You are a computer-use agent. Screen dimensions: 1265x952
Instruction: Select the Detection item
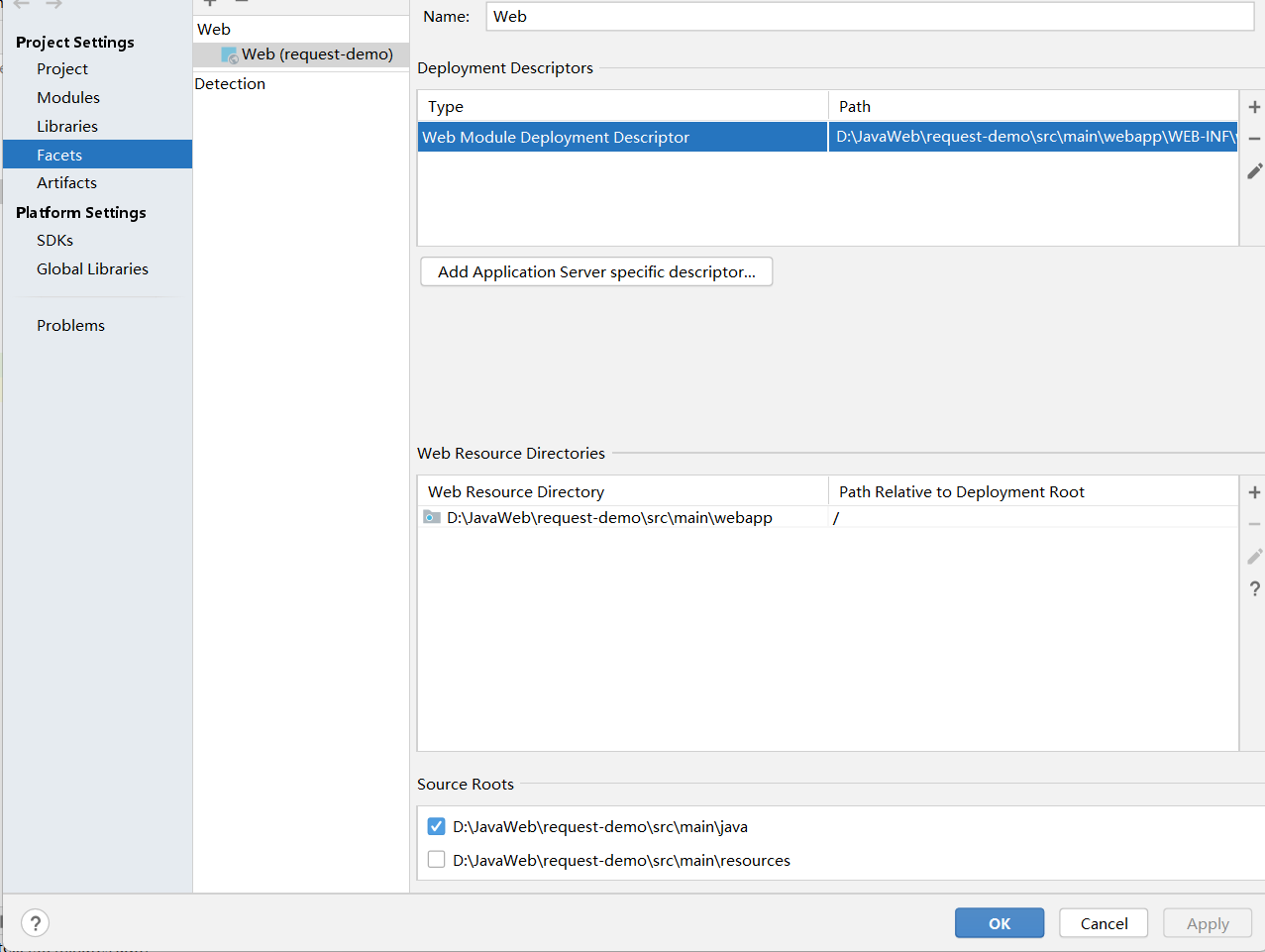point(230,83)
